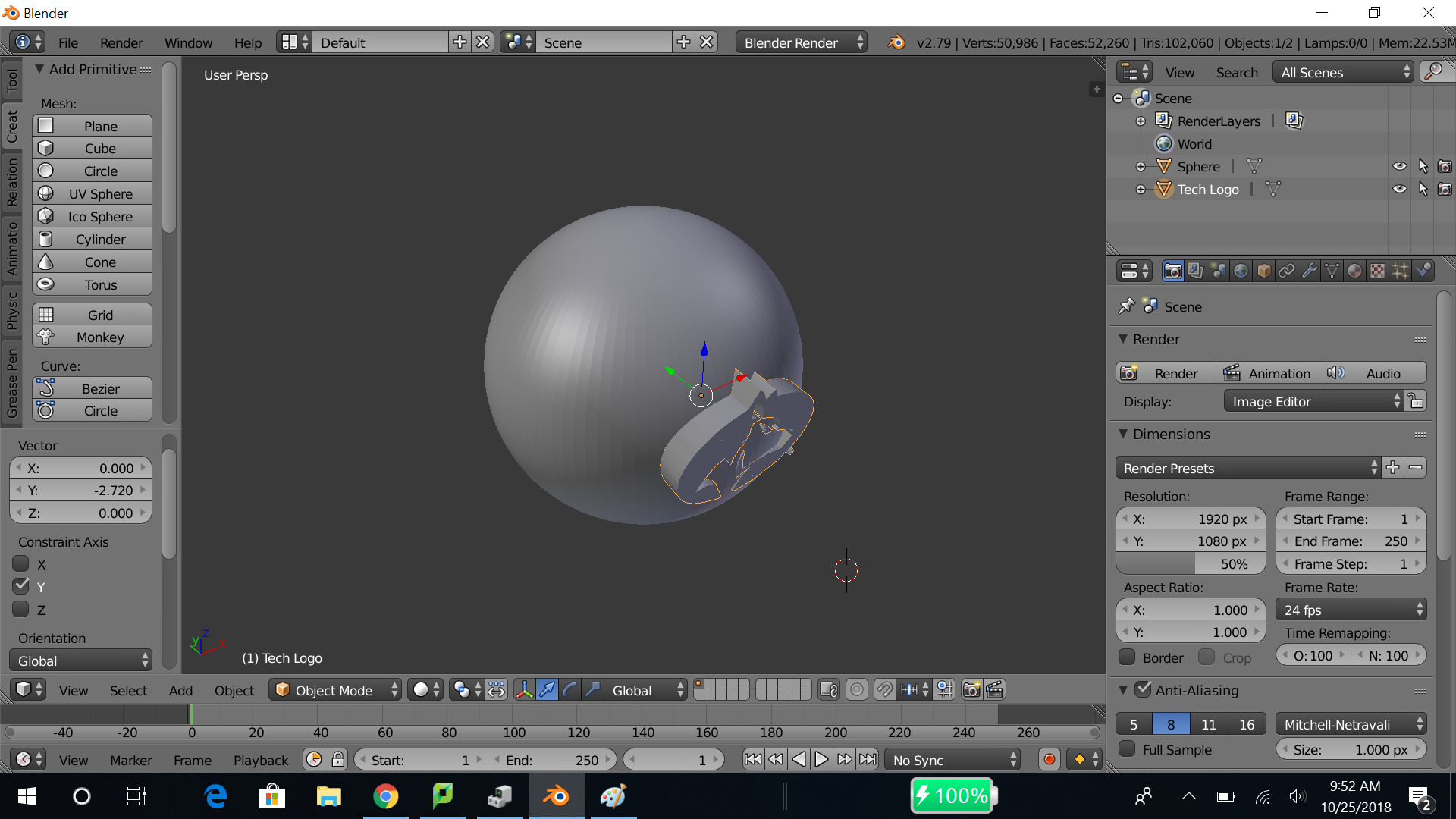
Task: Open the Material properties tab icon
Action: point(1354,271)
